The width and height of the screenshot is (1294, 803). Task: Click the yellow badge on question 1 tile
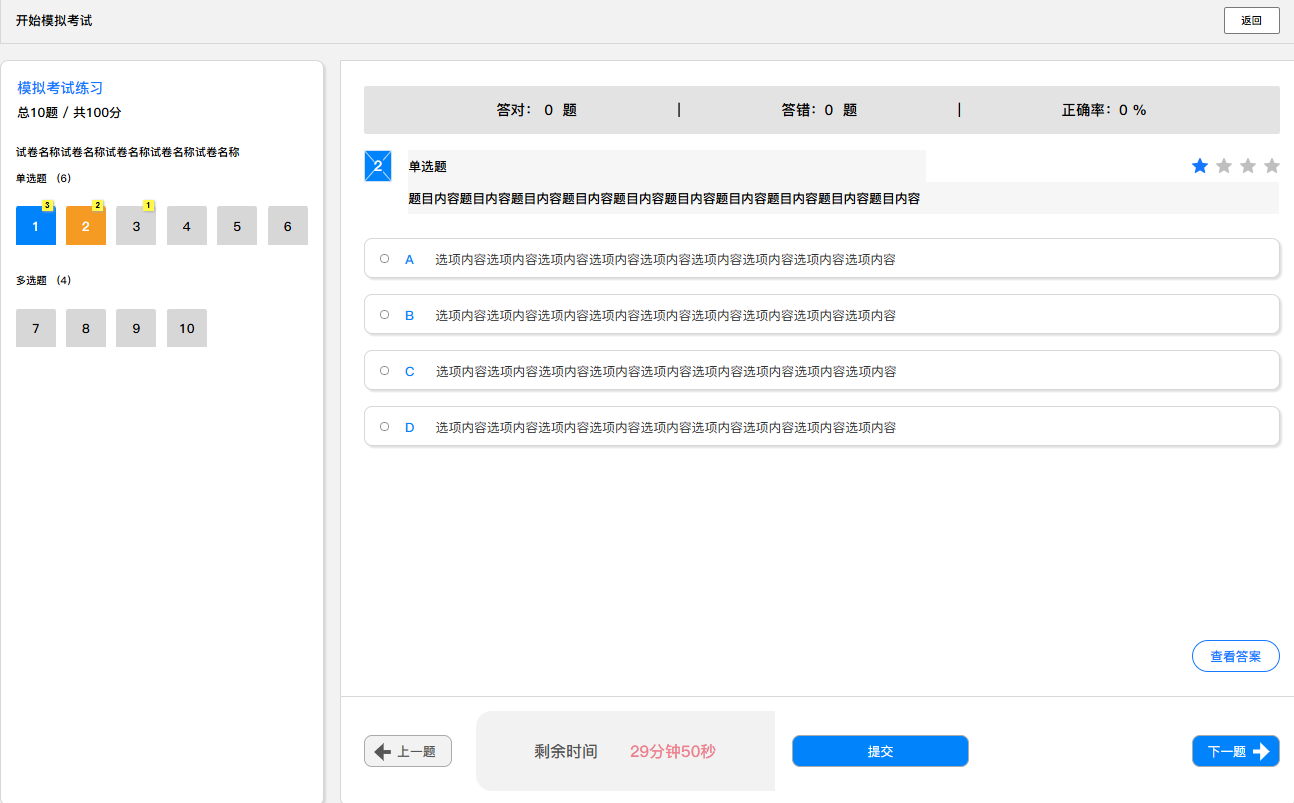point(47,206)
